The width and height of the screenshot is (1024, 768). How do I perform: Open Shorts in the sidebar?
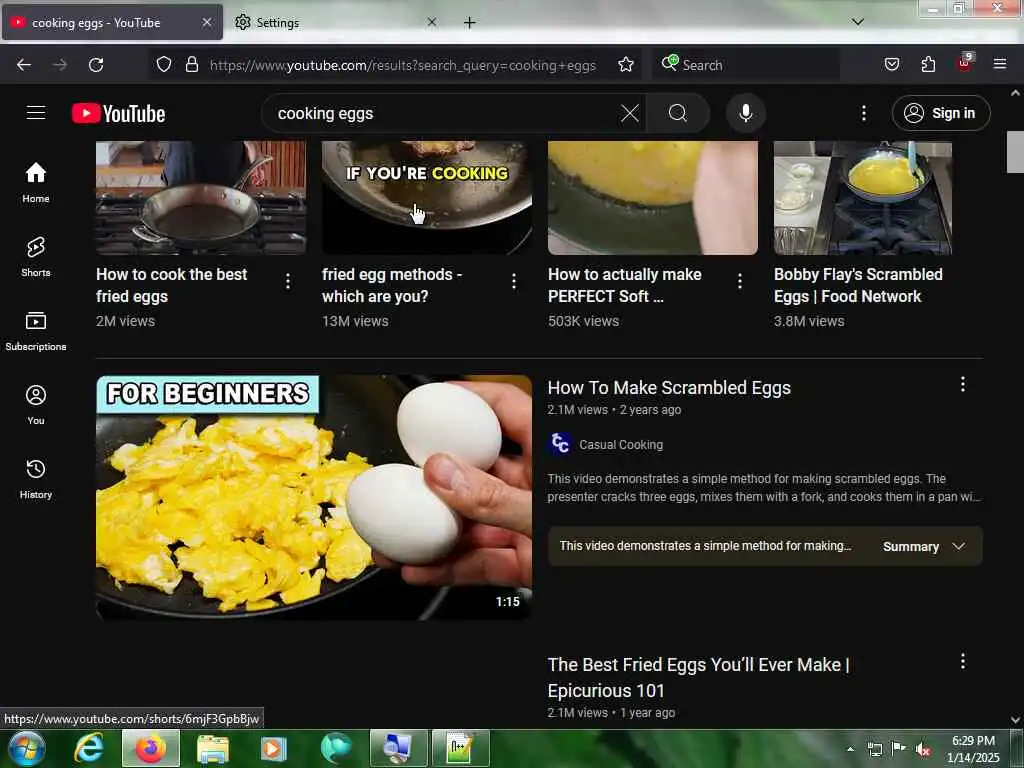(x=36, y=257)
